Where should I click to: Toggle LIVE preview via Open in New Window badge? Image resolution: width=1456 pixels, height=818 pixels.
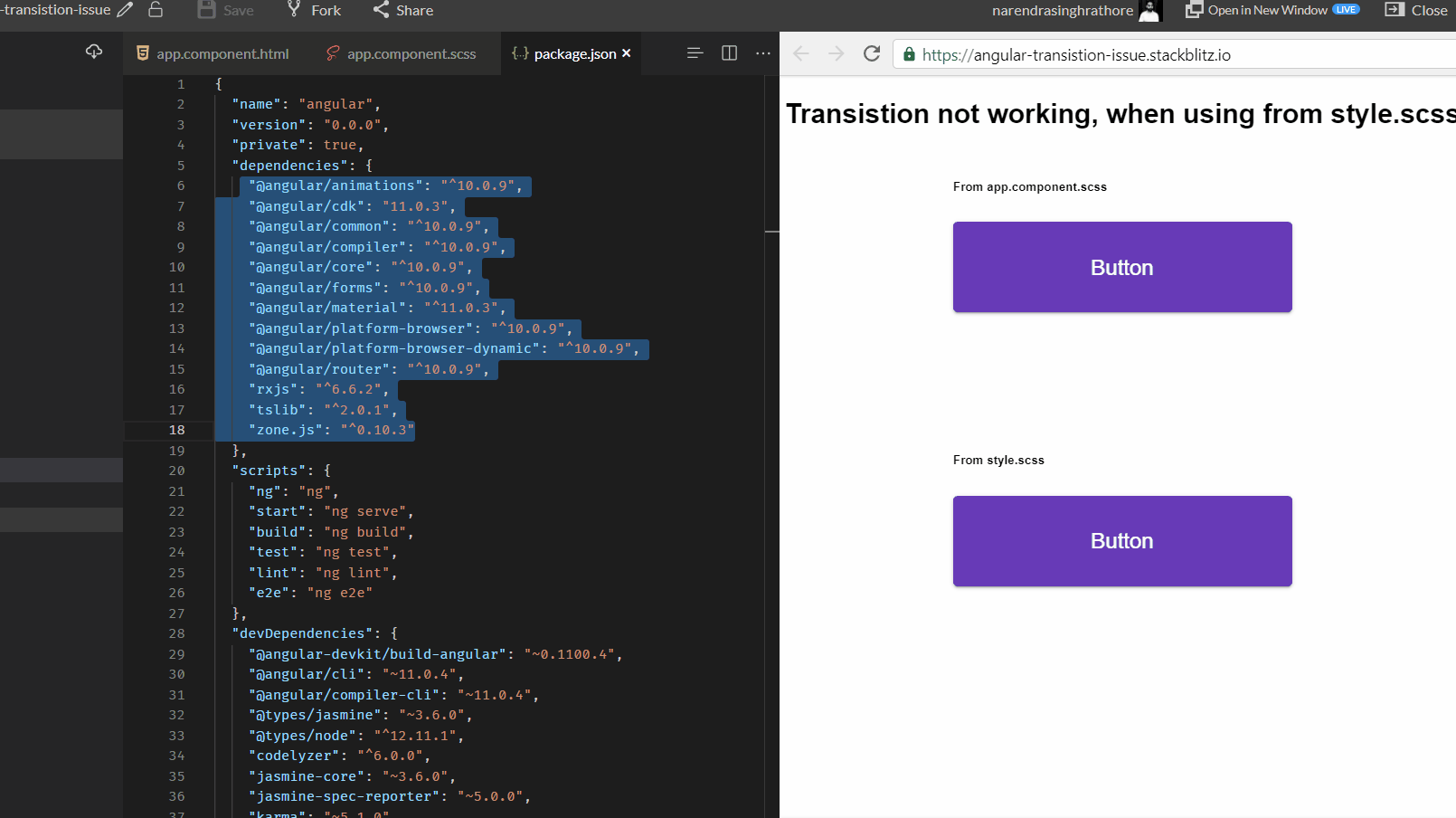pyautogui.click(x=1347, y=8)
